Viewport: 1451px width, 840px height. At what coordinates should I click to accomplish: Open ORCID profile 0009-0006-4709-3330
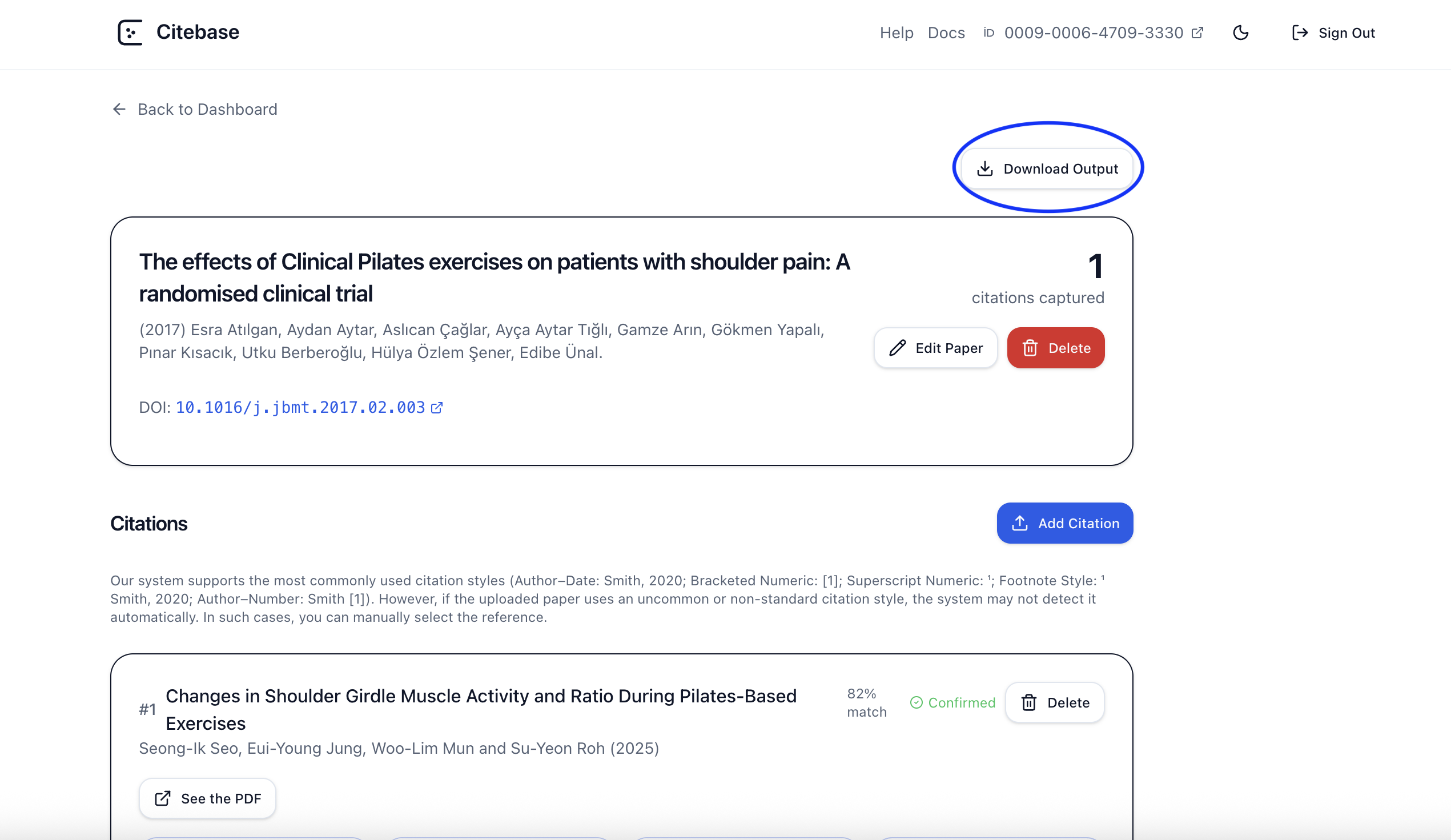point(1093,33)
